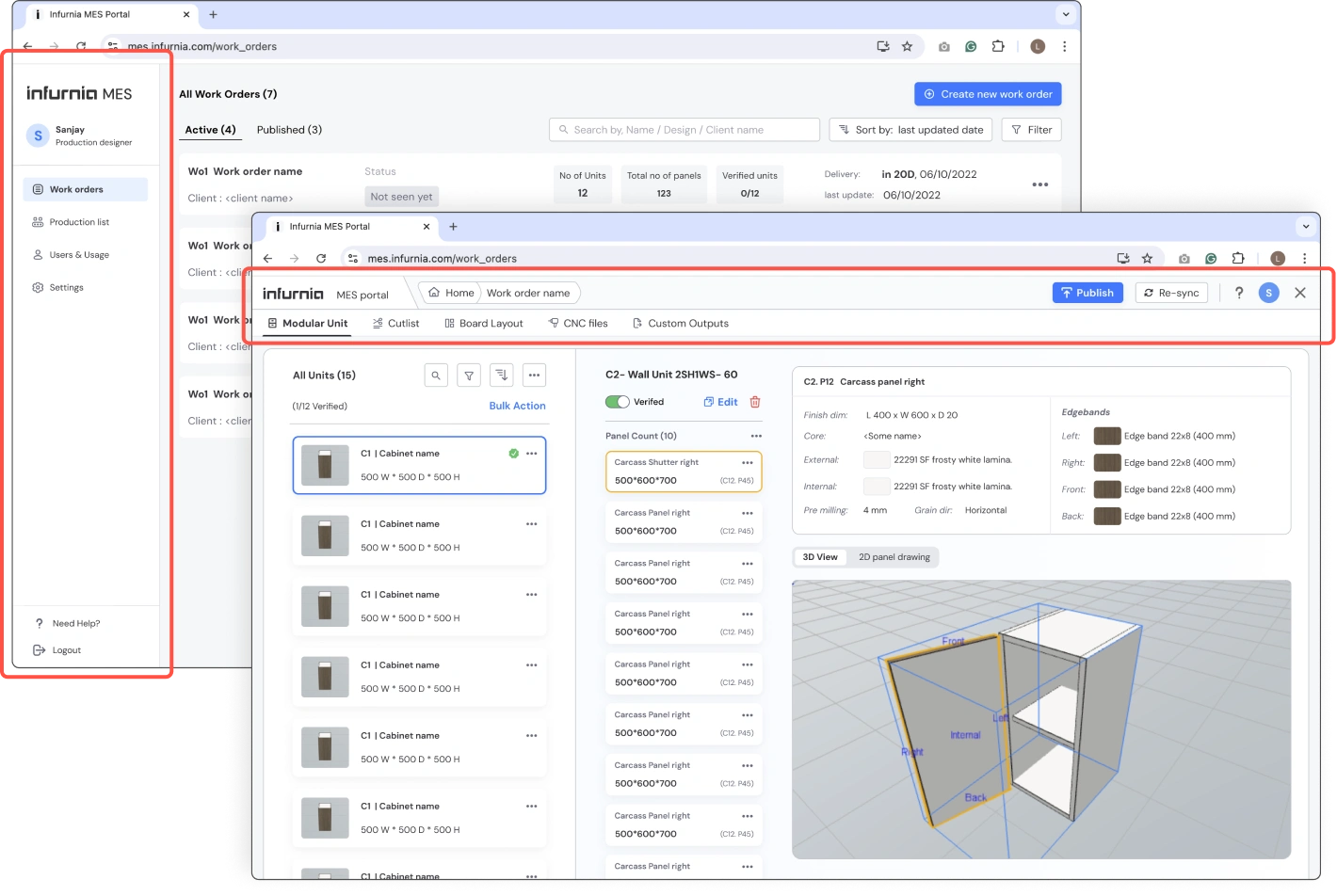Reload the page in the front browser window
The width and height of the screenshot is (1337, 896).
pyautogui.click(x=321, y=258)
